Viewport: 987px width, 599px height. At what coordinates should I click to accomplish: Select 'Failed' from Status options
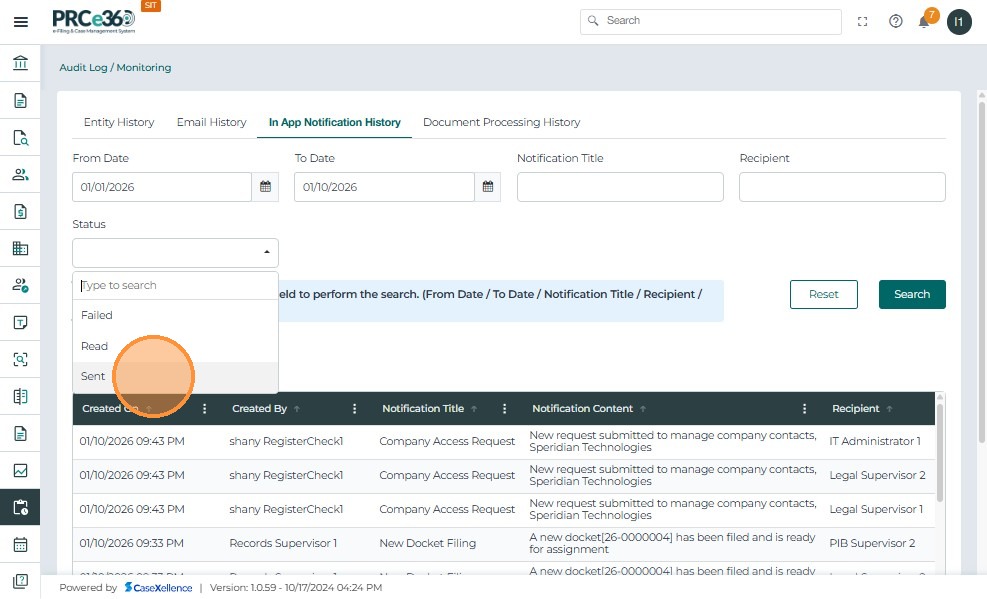(x=97, y=315)
